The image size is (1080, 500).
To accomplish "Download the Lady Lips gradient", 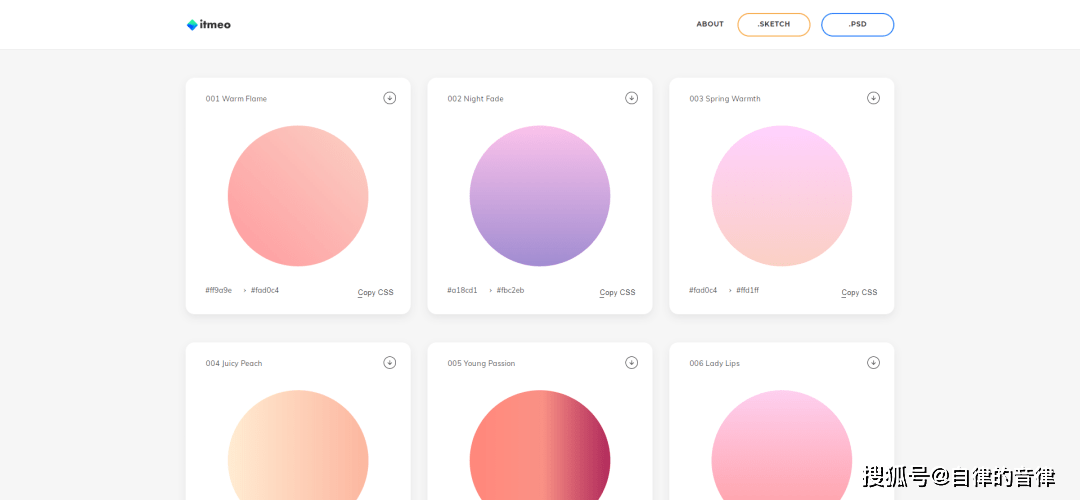I will [873, 362].
